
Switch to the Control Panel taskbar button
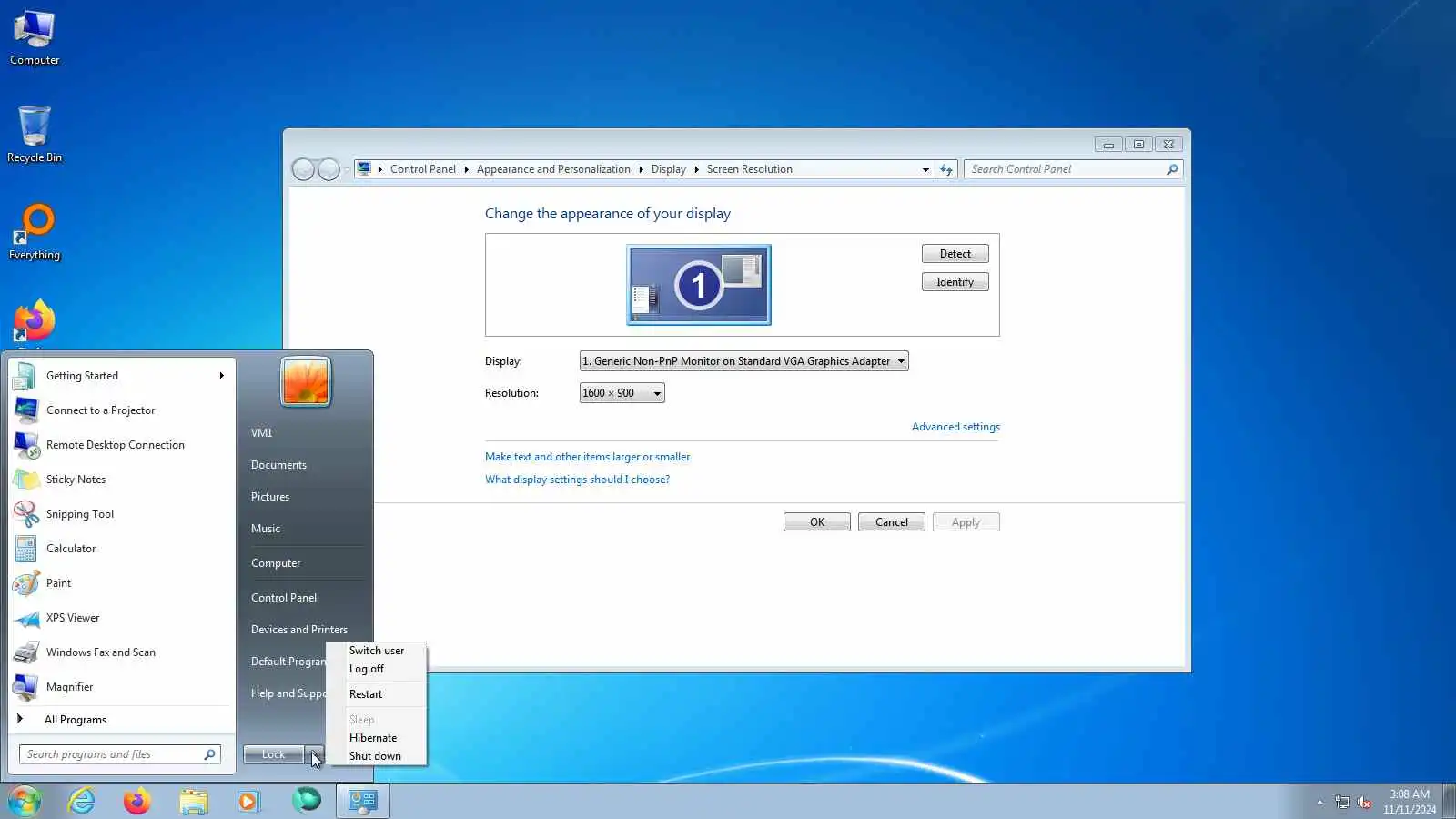point(363,801)
